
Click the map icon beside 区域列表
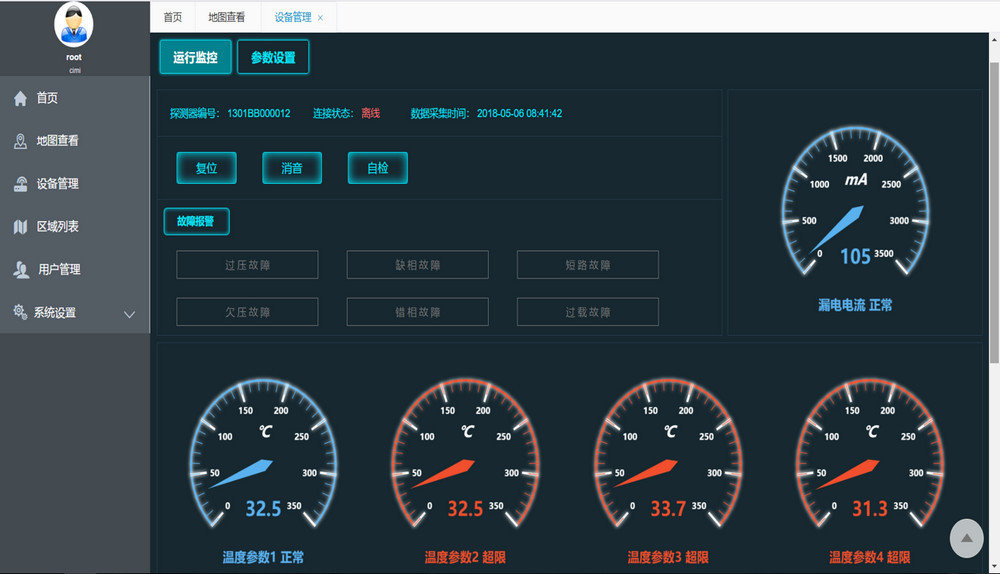[x=20, y=227]
